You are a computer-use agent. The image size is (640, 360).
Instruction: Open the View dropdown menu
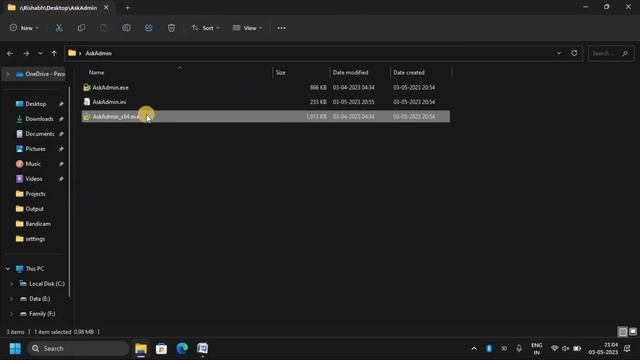coord(247,28)
